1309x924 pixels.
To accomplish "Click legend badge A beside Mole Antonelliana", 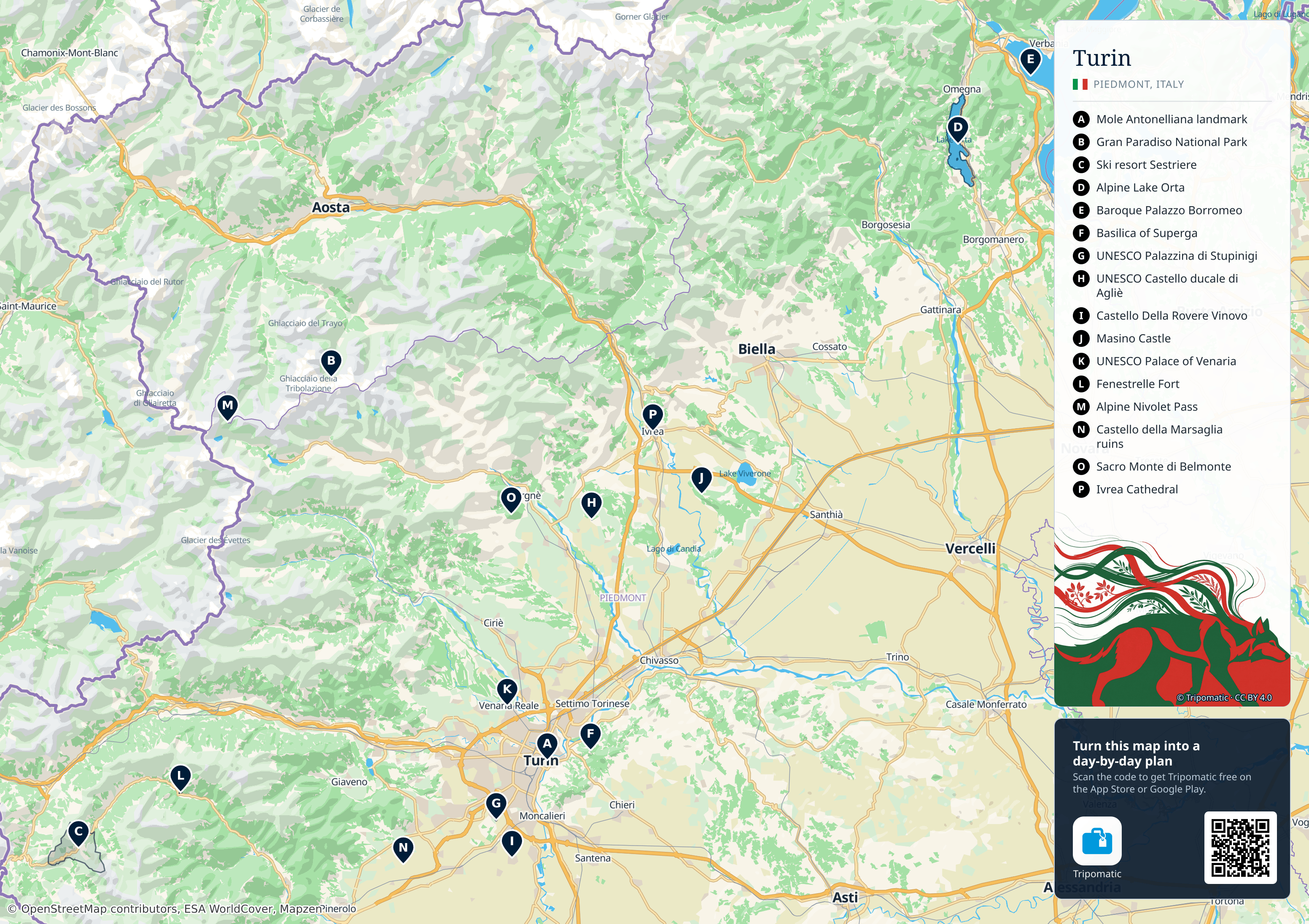I will (1081, 119).
